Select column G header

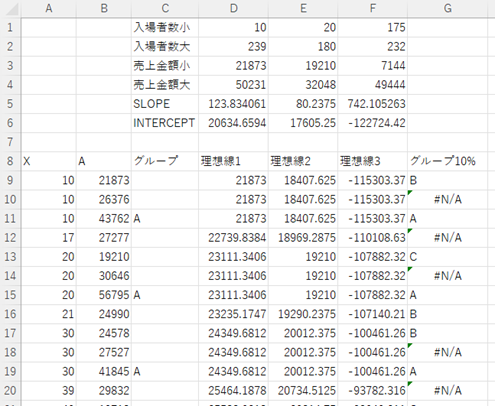447,8
